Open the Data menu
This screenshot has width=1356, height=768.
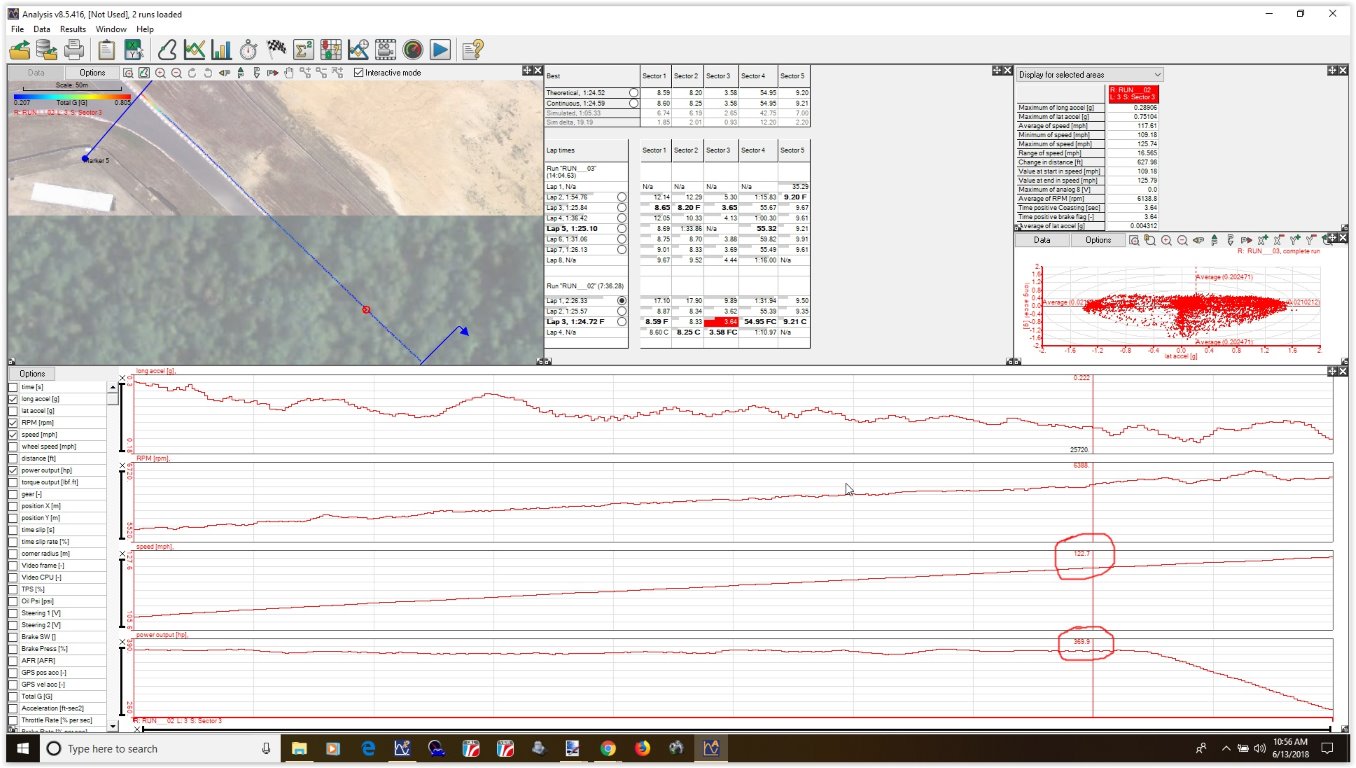click(x=42, y=29)
